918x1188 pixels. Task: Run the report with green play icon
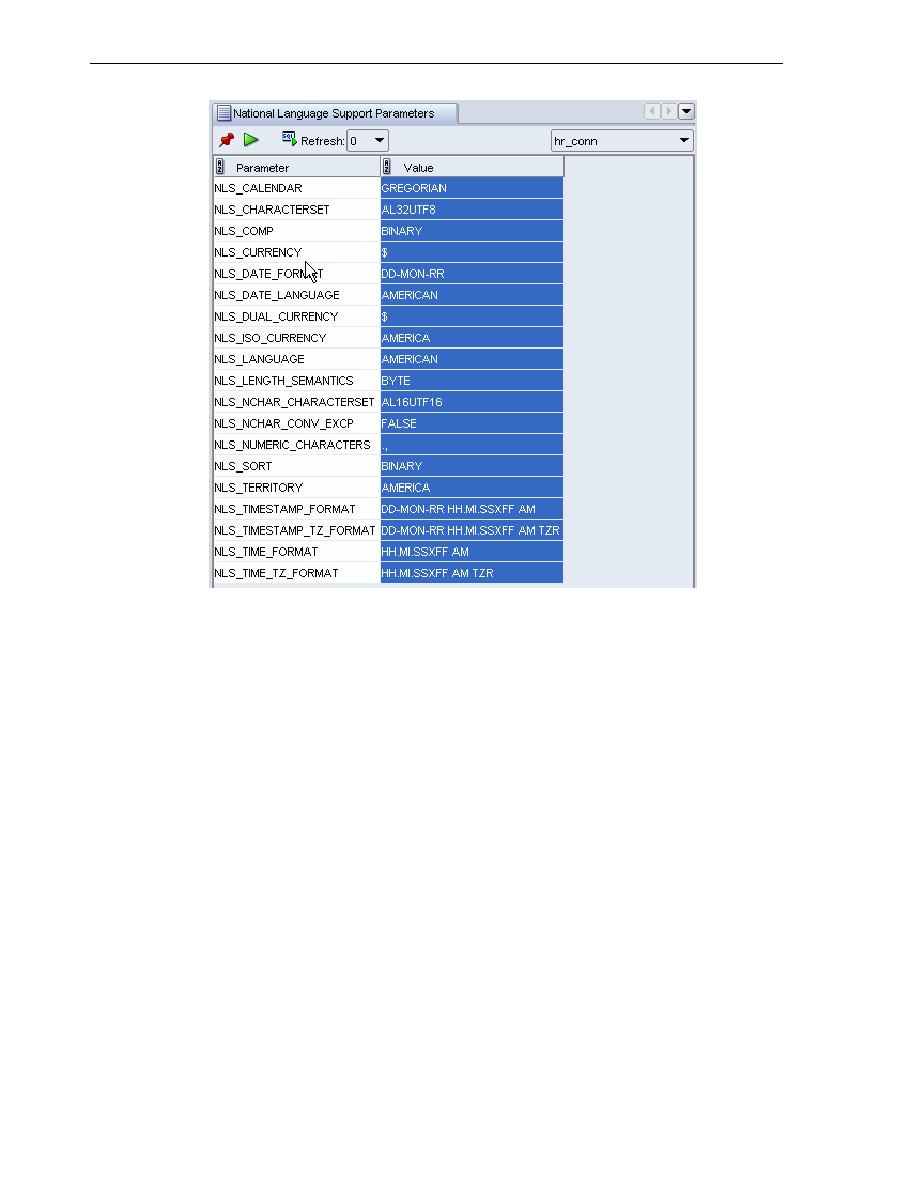coord(251,140)
